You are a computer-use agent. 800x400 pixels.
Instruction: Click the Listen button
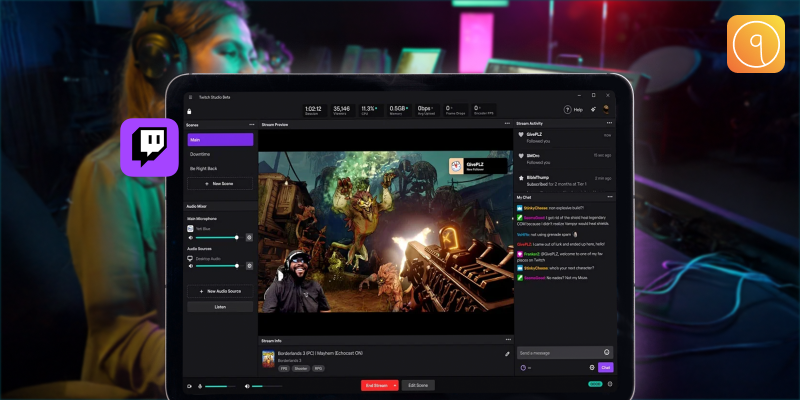pyautogui.click(x=220, y=307)
